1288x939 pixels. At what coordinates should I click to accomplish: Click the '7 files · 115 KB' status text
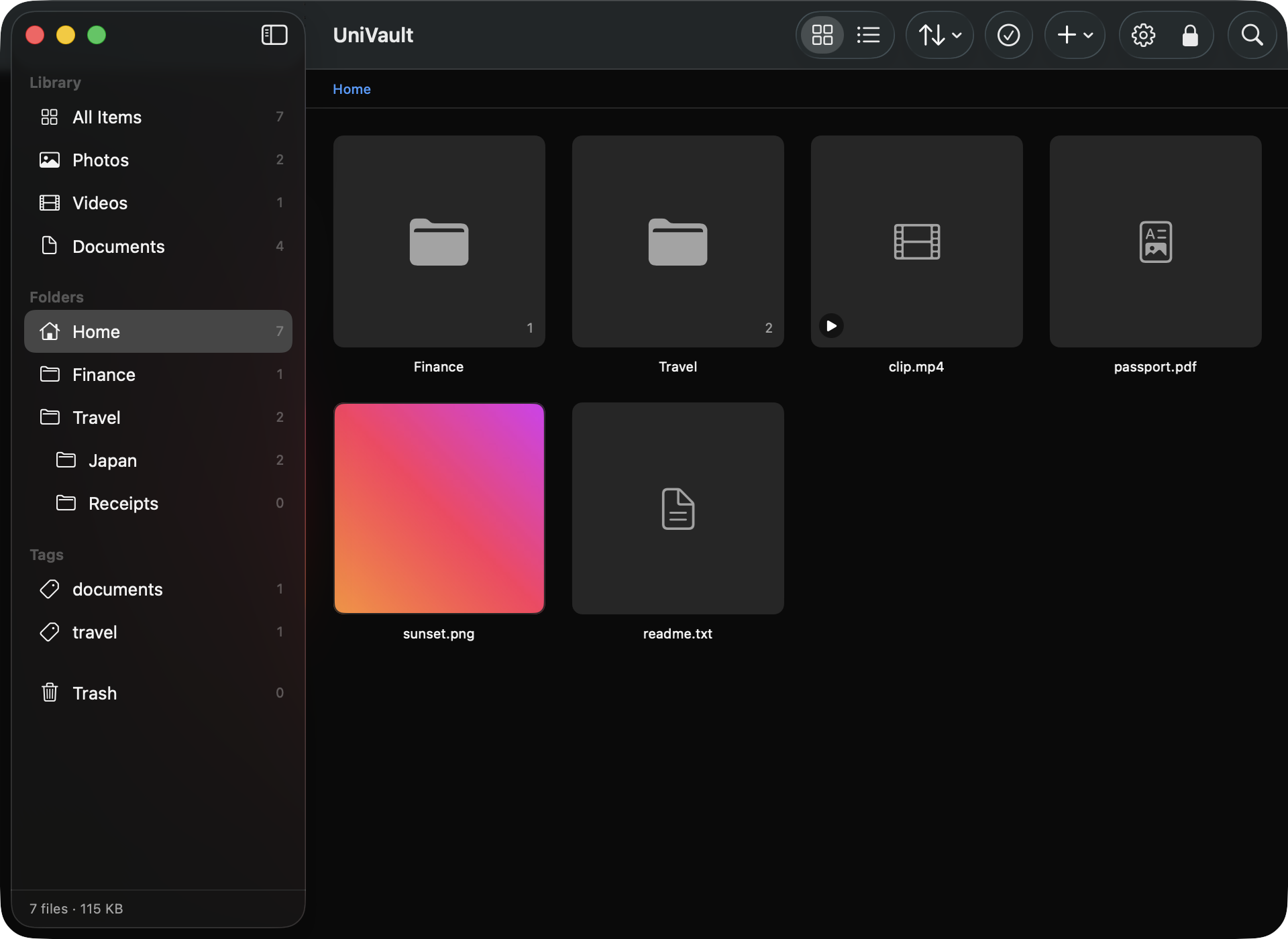[76, 909]
